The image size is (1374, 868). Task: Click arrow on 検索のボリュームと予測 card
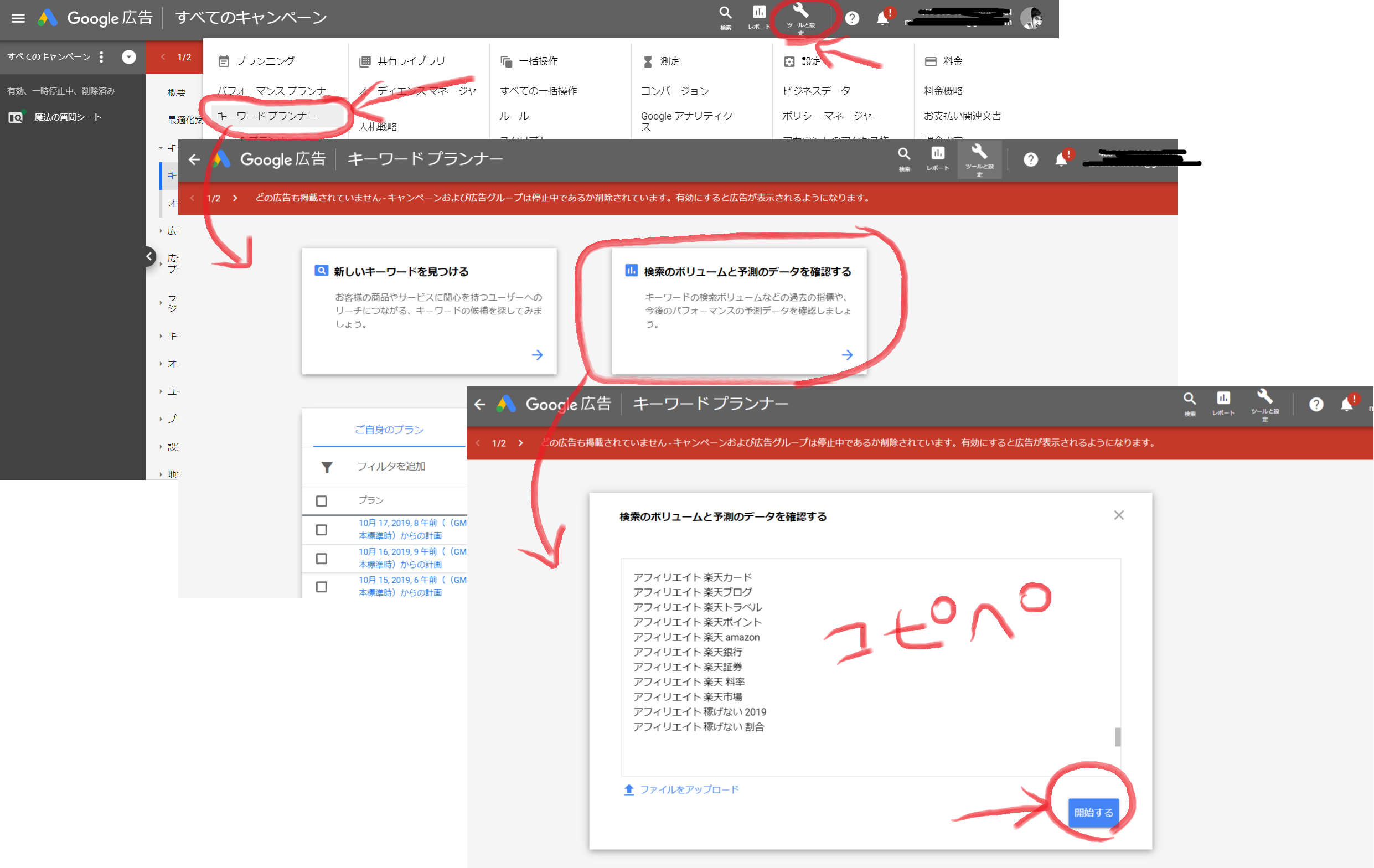pyautogui.click(x=847, y=355)
